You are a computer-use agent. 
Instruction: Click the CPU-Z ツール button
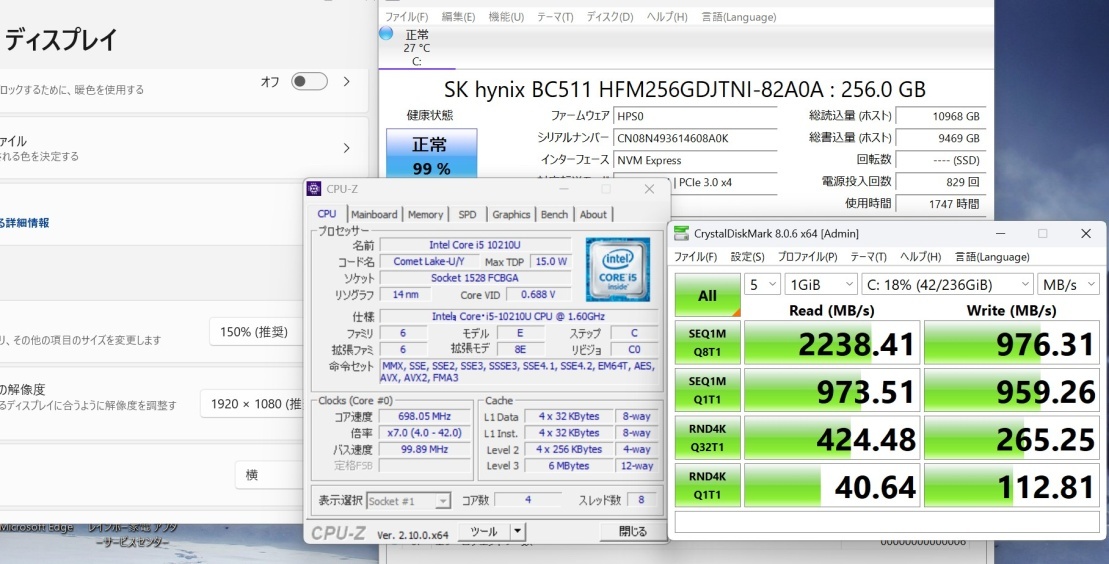point(484,531)
